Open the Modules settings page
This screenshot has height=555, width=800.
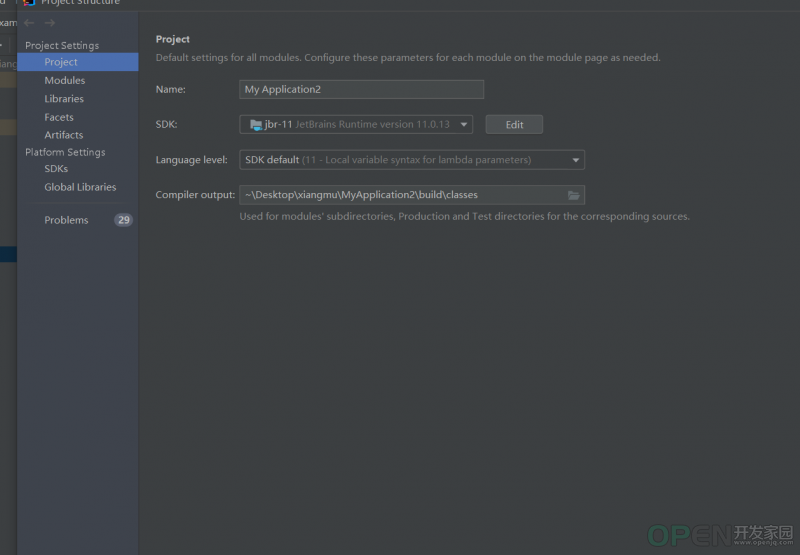[65, 80]
